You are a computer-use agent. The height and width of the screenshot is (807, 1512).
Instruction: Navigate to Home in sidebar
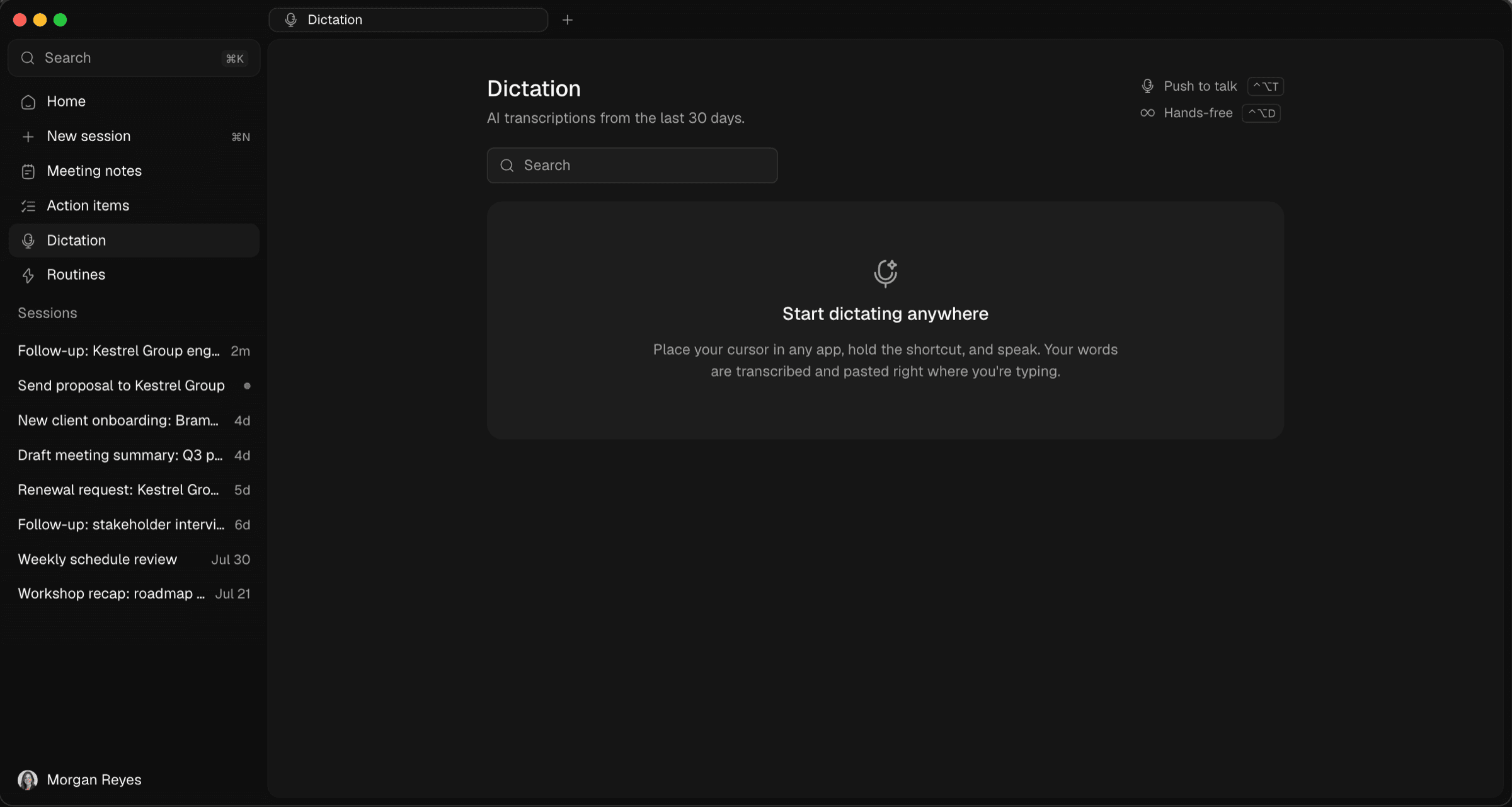tap(134, 102)
